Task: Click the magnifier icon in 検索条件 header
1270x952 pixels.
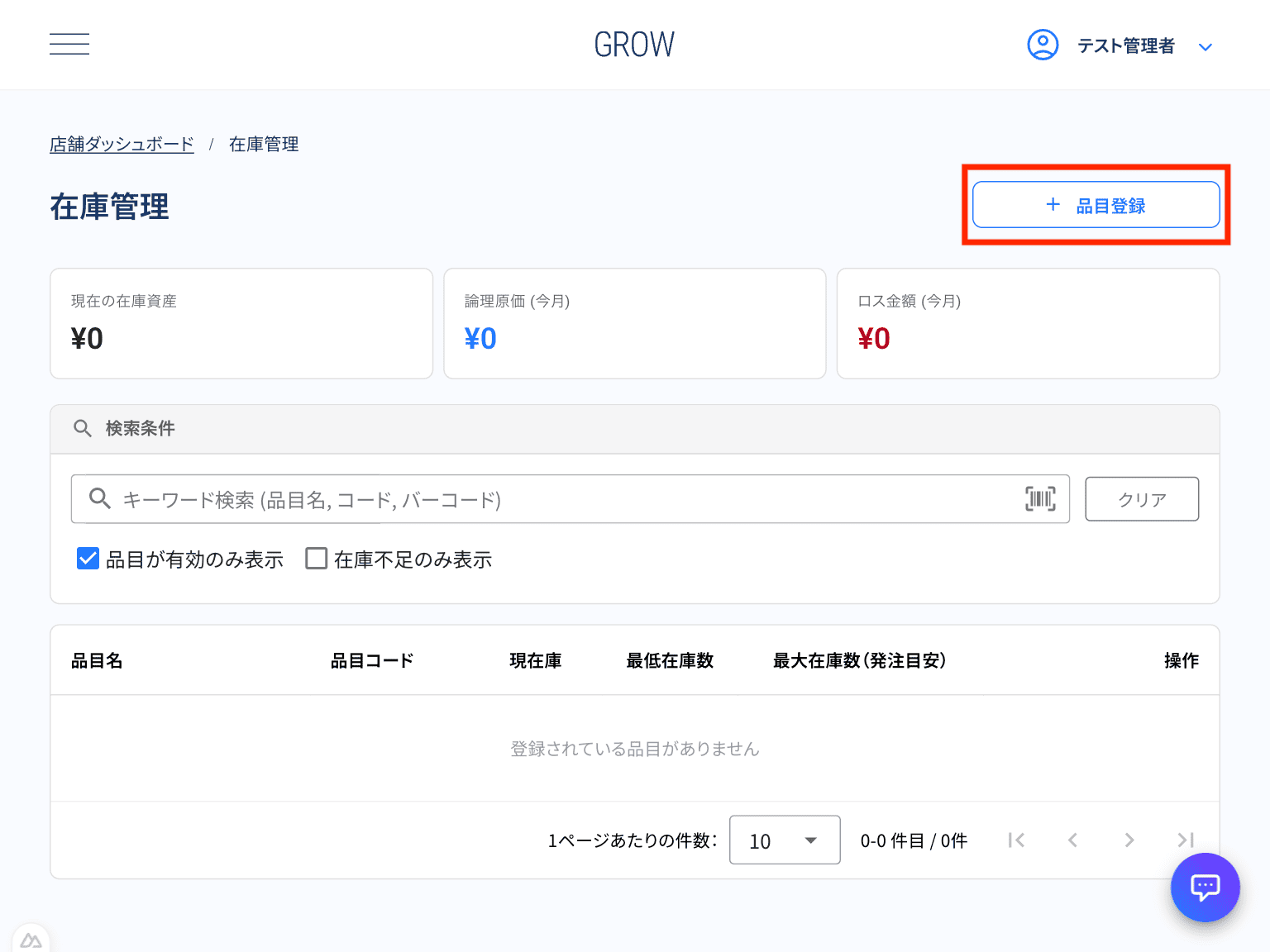Action: tap(83, 429)
